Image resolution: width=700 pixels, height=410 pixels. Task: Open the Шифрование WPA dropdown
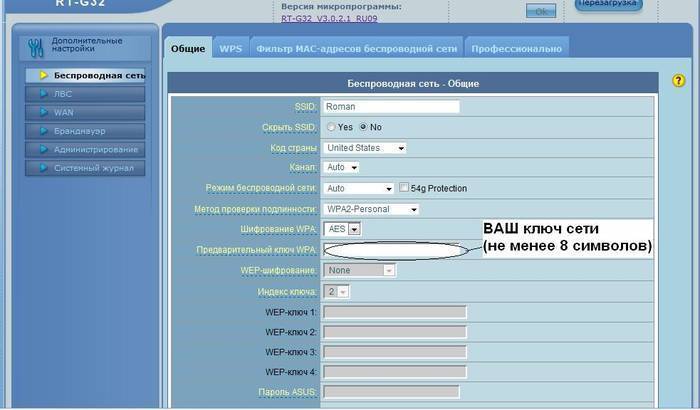point(341,229)
